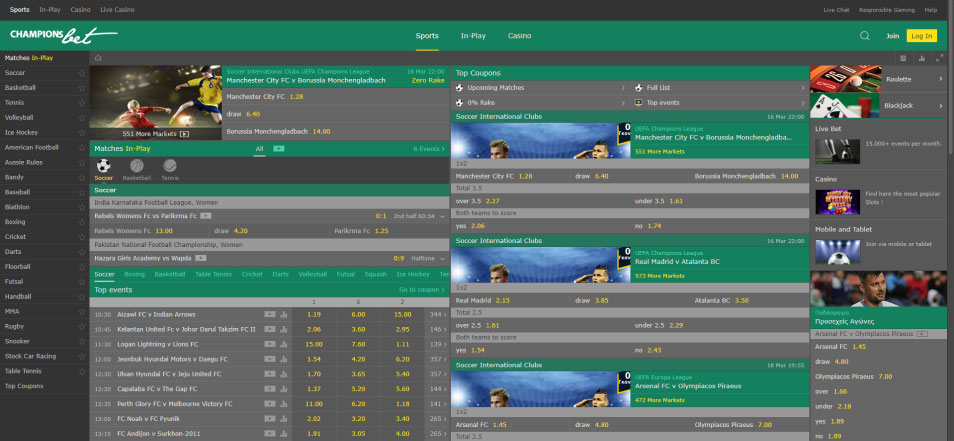The image size is (954, 441).
Task: Open stats icon for Aizawl FC v Indian Arrows
Action: pos(283,314)
